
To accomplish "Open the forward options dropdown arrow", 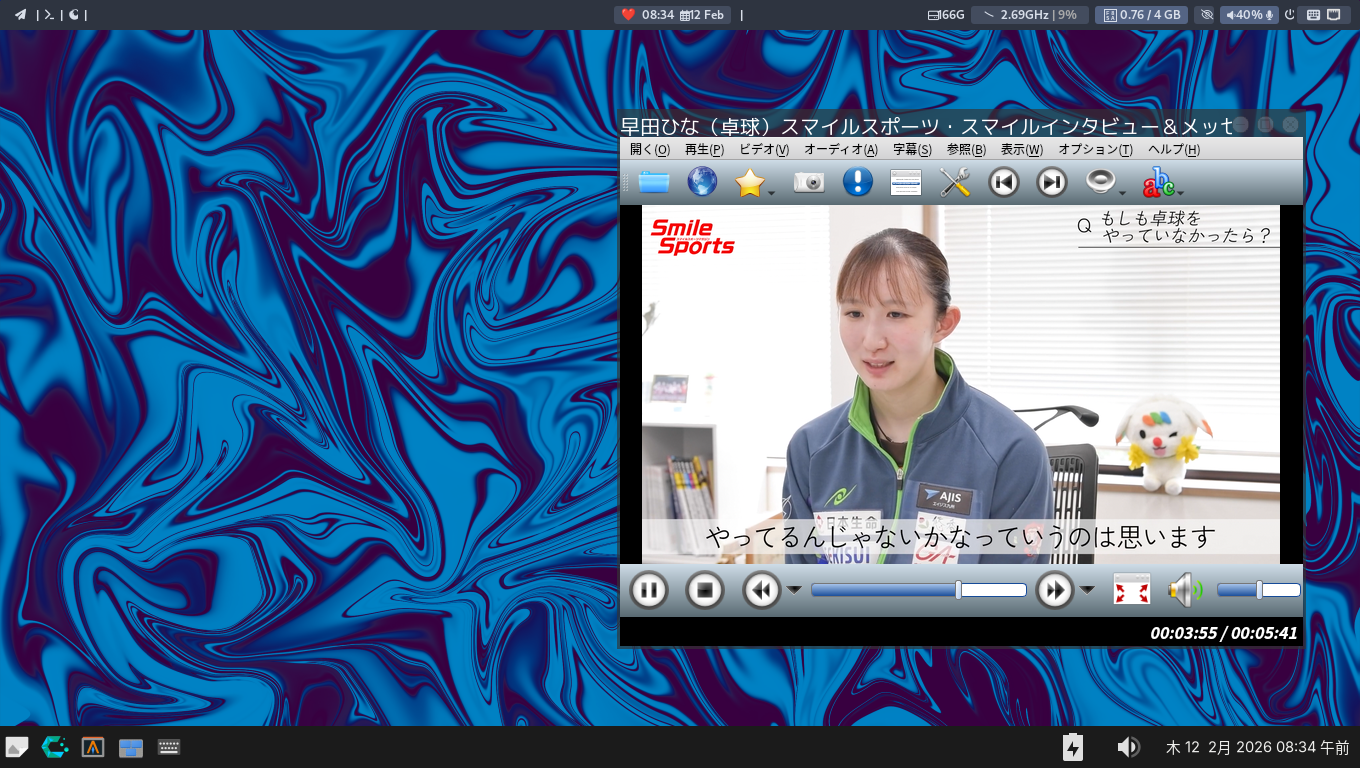I will 1087,590.
